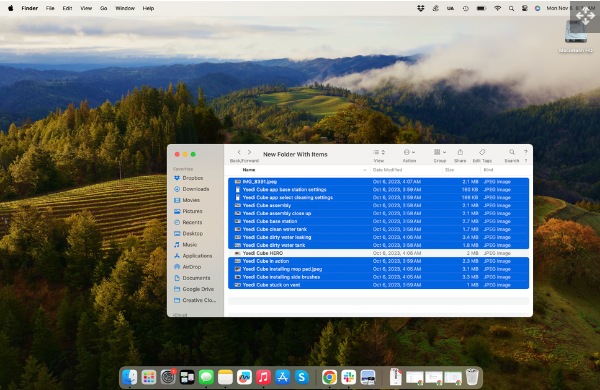Select Yeedi Cube app base station settings
Screen dimensions: 600x390
pos(378,189)
